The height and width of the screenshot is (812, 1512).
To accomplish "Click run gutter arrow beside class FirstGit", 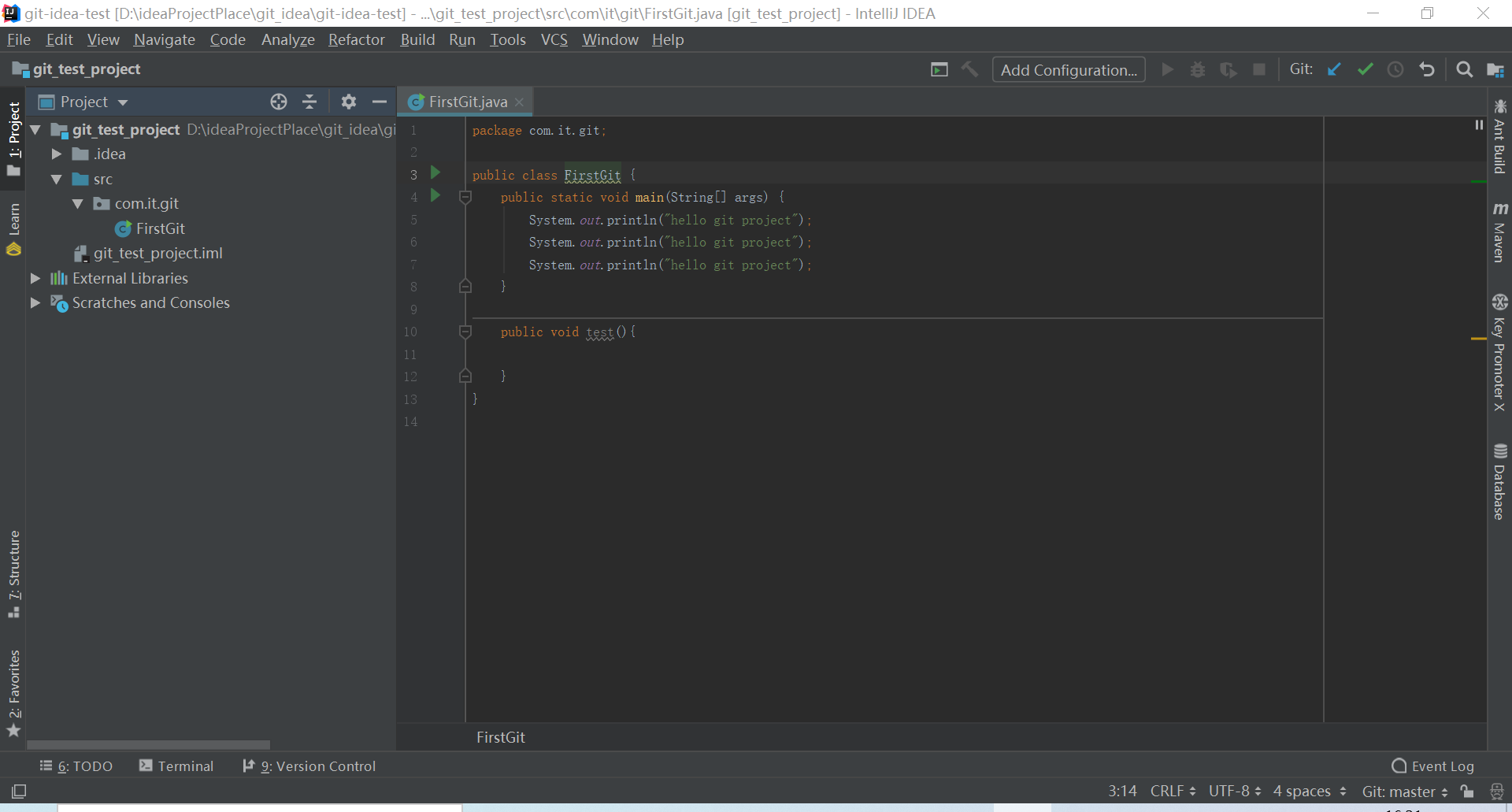I will click(x=435, y=172).
